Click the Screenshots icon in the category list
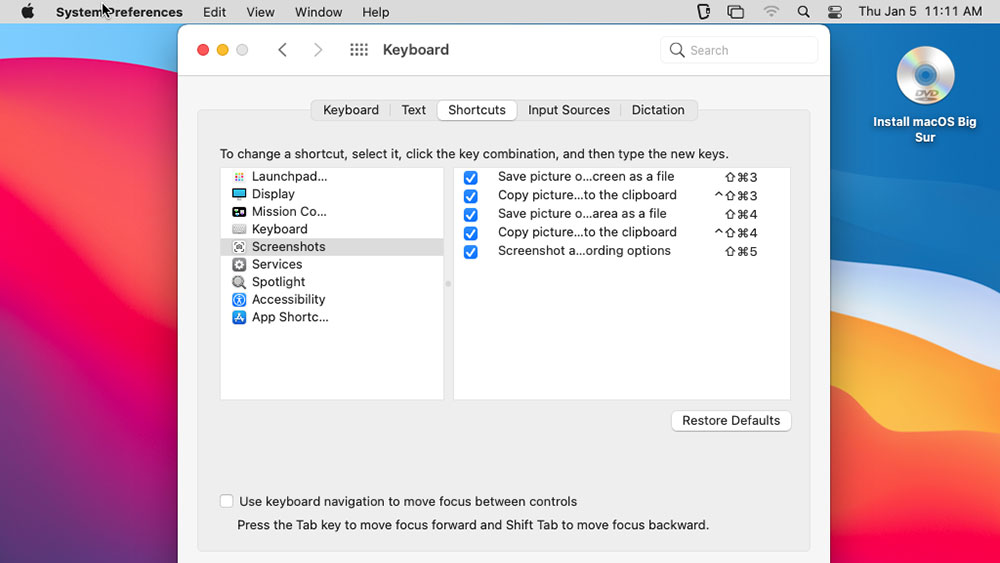 [239, 247]
